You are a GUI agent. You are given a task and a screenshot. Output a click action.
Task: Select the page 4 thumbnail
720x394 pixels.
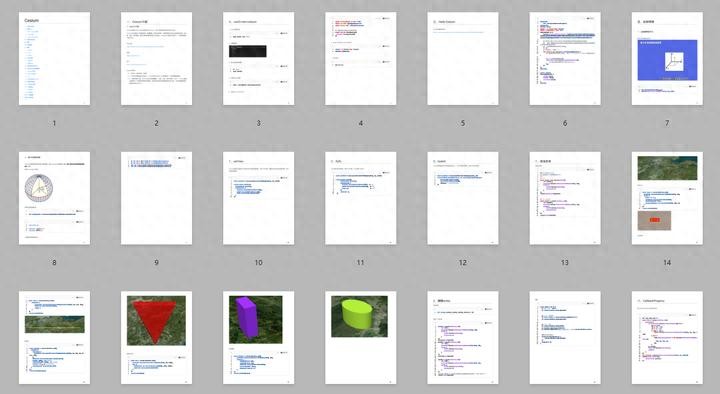tap(360, 59)
